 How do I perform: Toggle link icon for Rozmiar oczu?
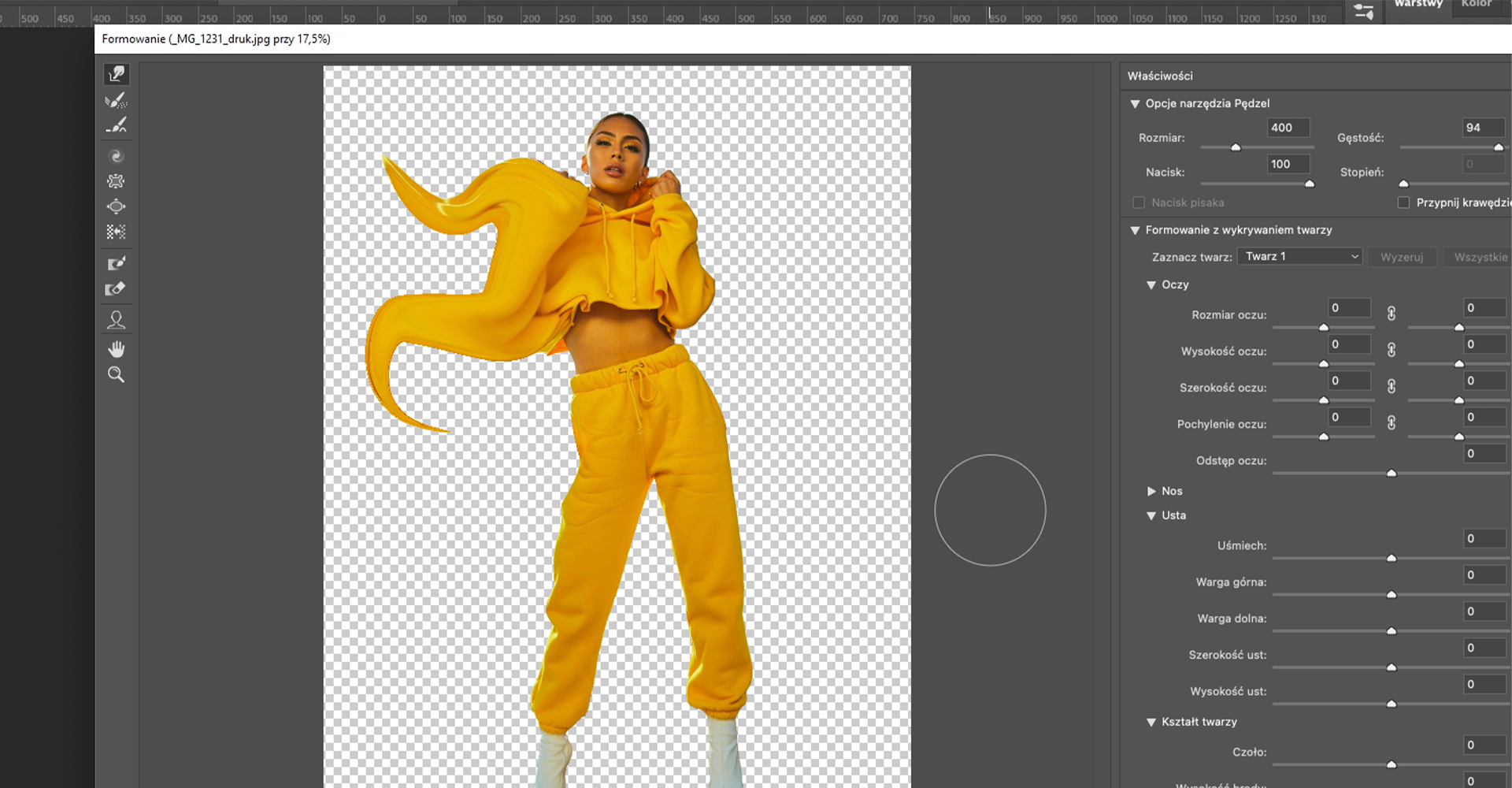(x=1392, y=314)
